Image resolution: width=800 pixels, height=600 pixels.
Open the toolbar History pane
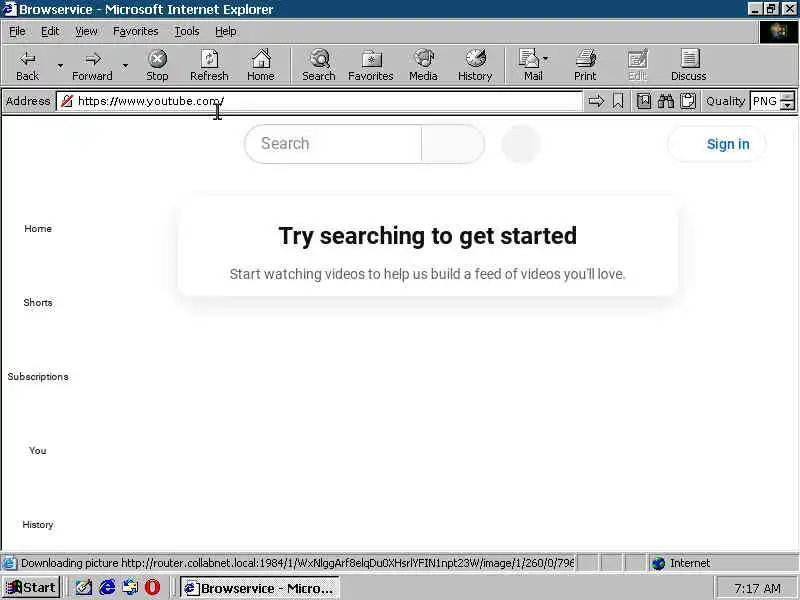pos(475,65)
